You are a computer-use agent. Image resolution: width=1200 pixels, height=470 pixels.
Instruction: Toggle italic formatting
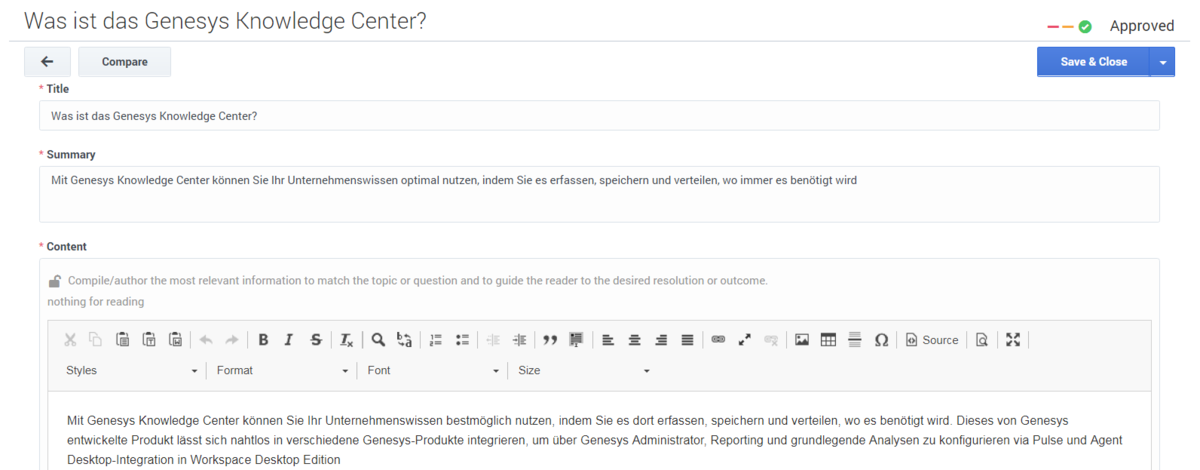[x=289, y=340]
